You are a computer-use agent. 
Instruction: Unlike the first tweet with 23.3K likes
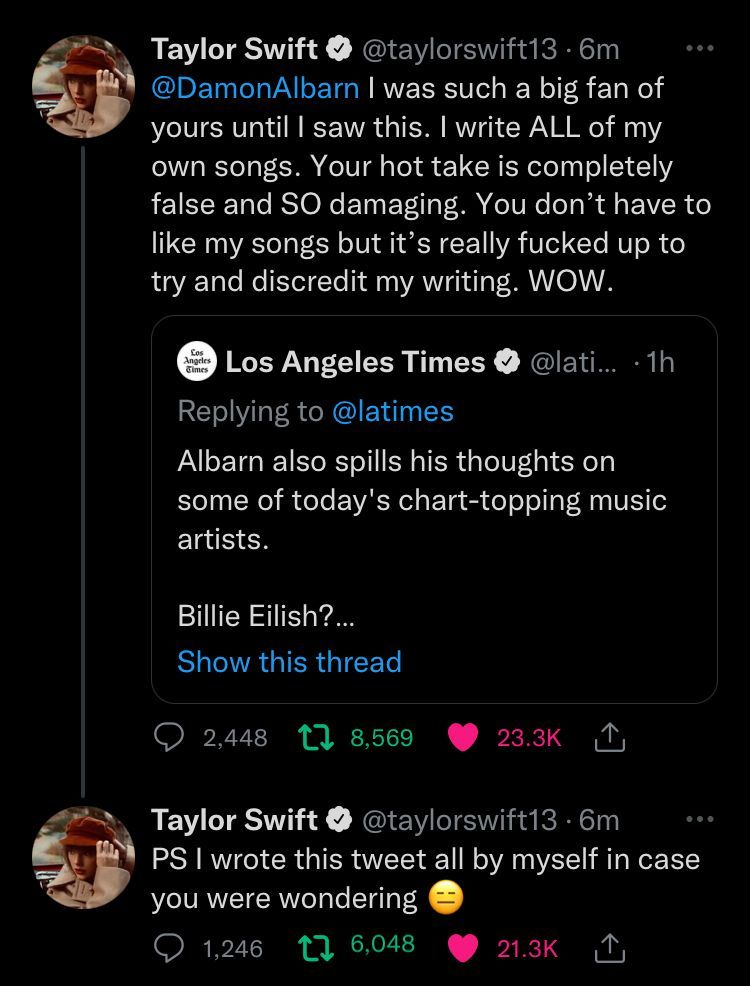pos(462,738)
